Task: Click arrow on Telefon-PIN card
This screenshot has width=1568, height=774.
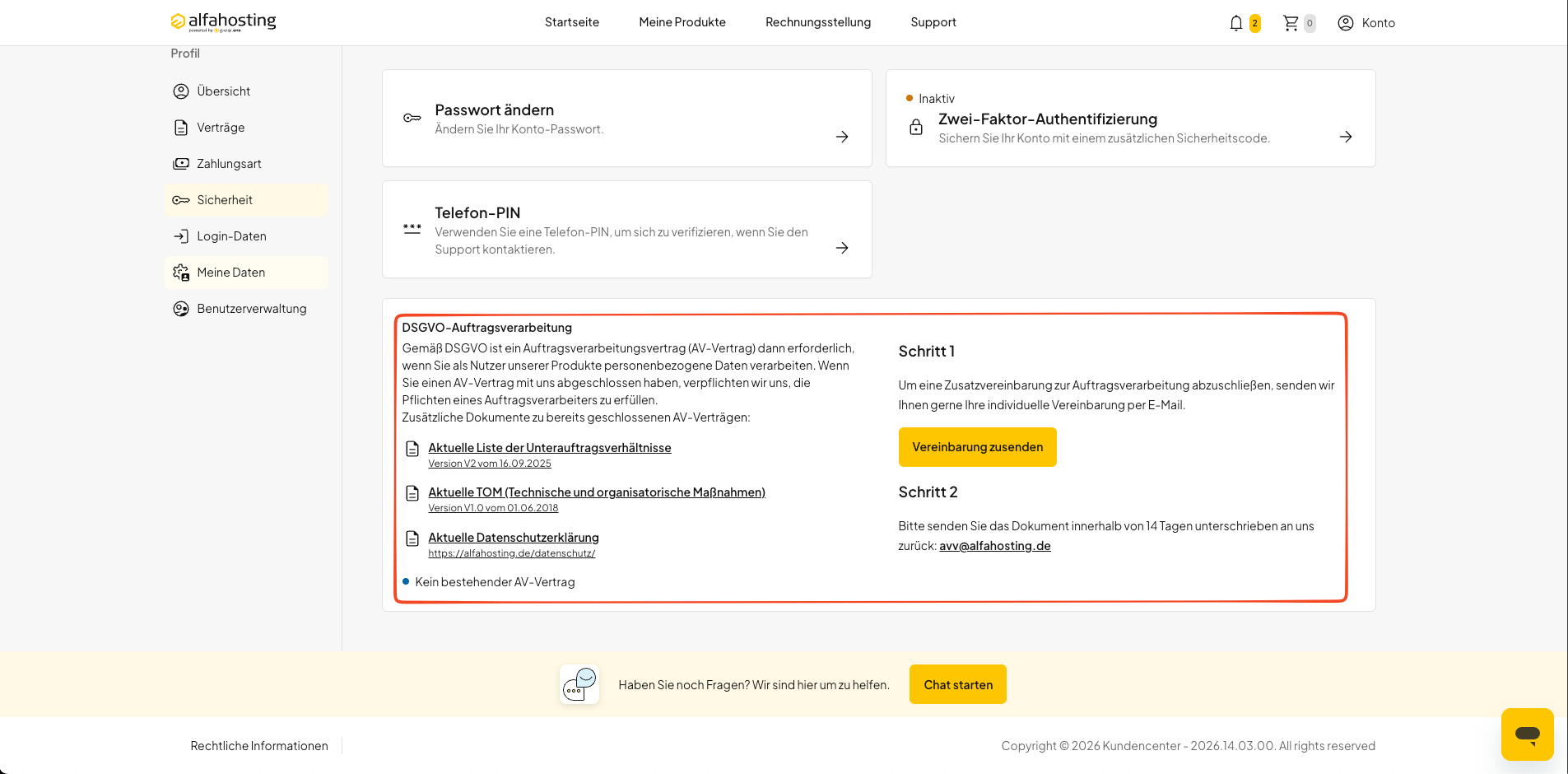Action: coord(842,248)
